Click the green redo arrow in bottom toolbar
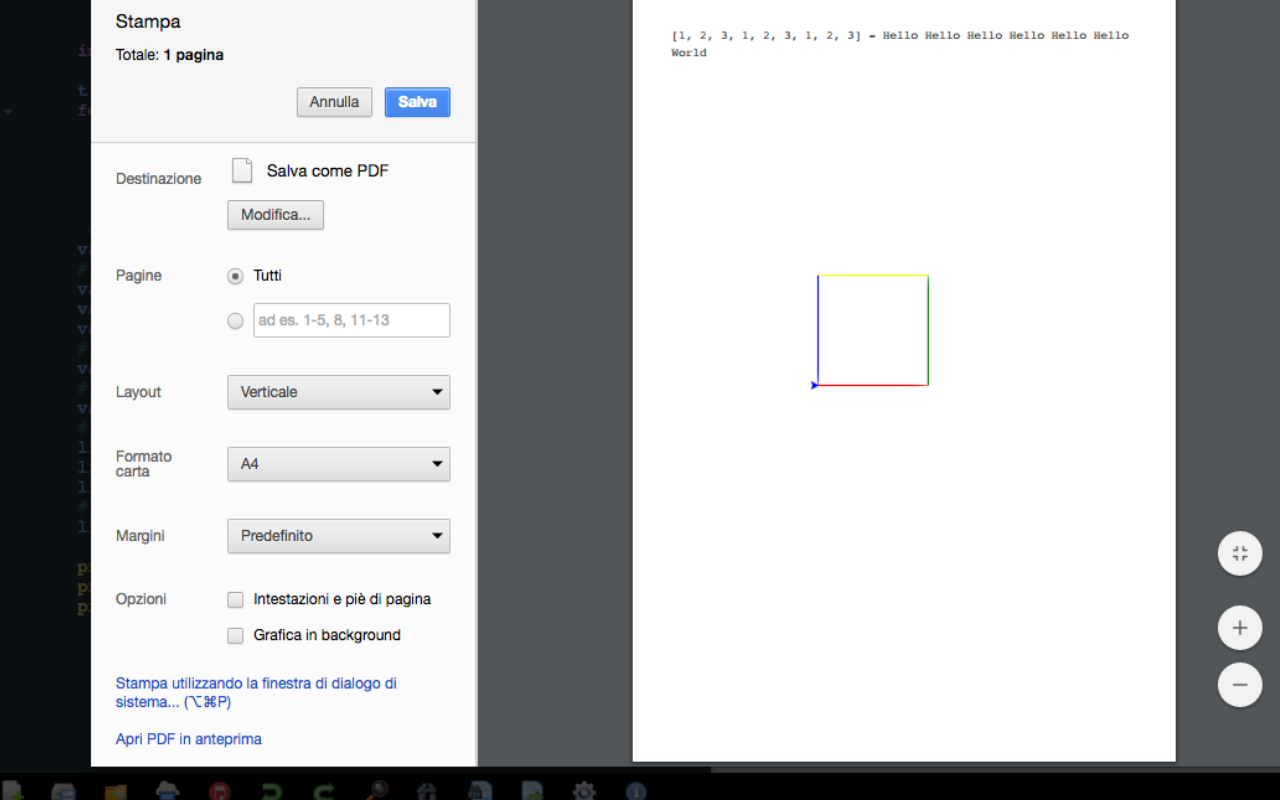 (x=323, y=791)
